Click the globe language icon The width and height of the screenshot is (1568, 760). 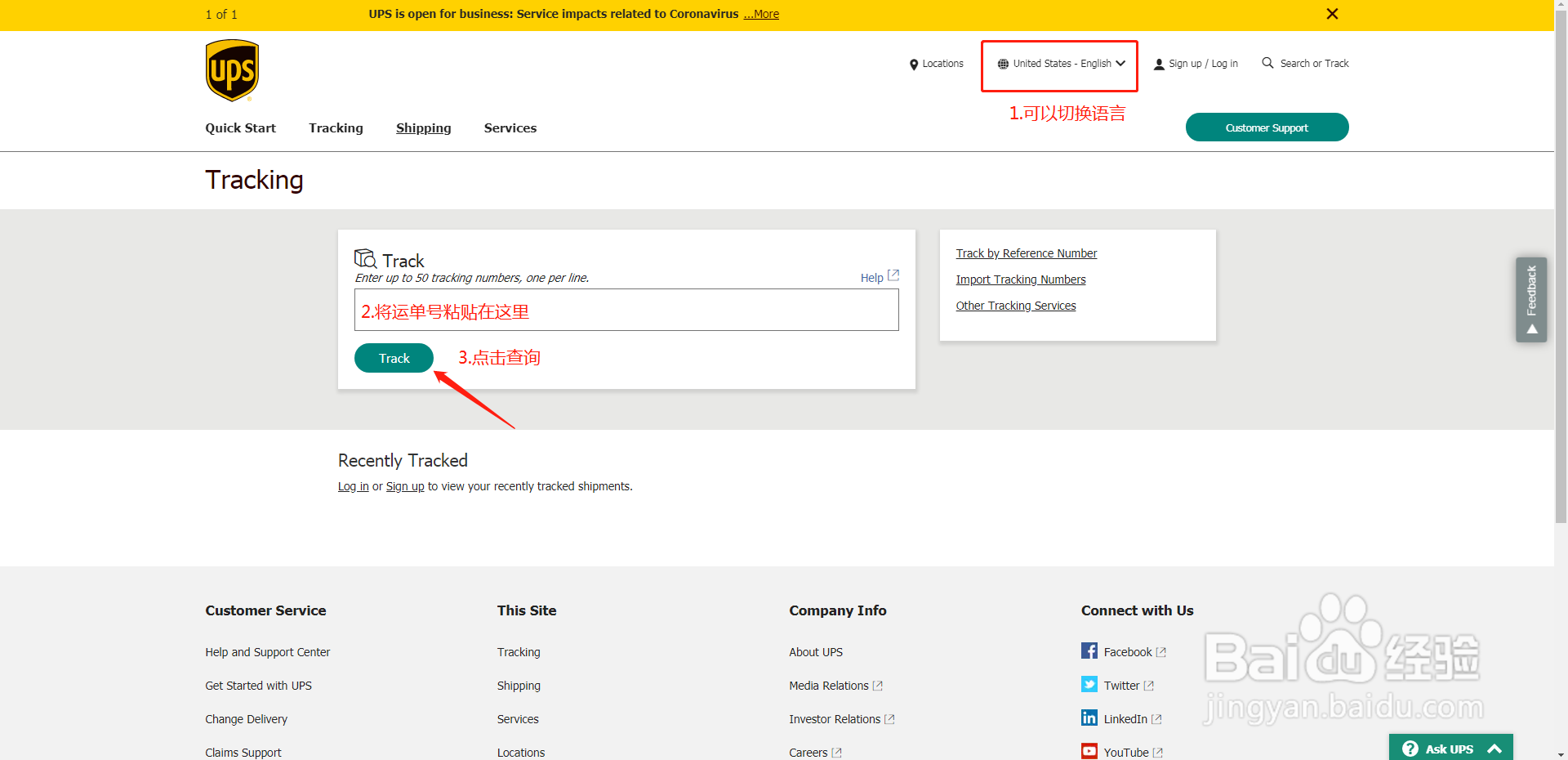1003,64
